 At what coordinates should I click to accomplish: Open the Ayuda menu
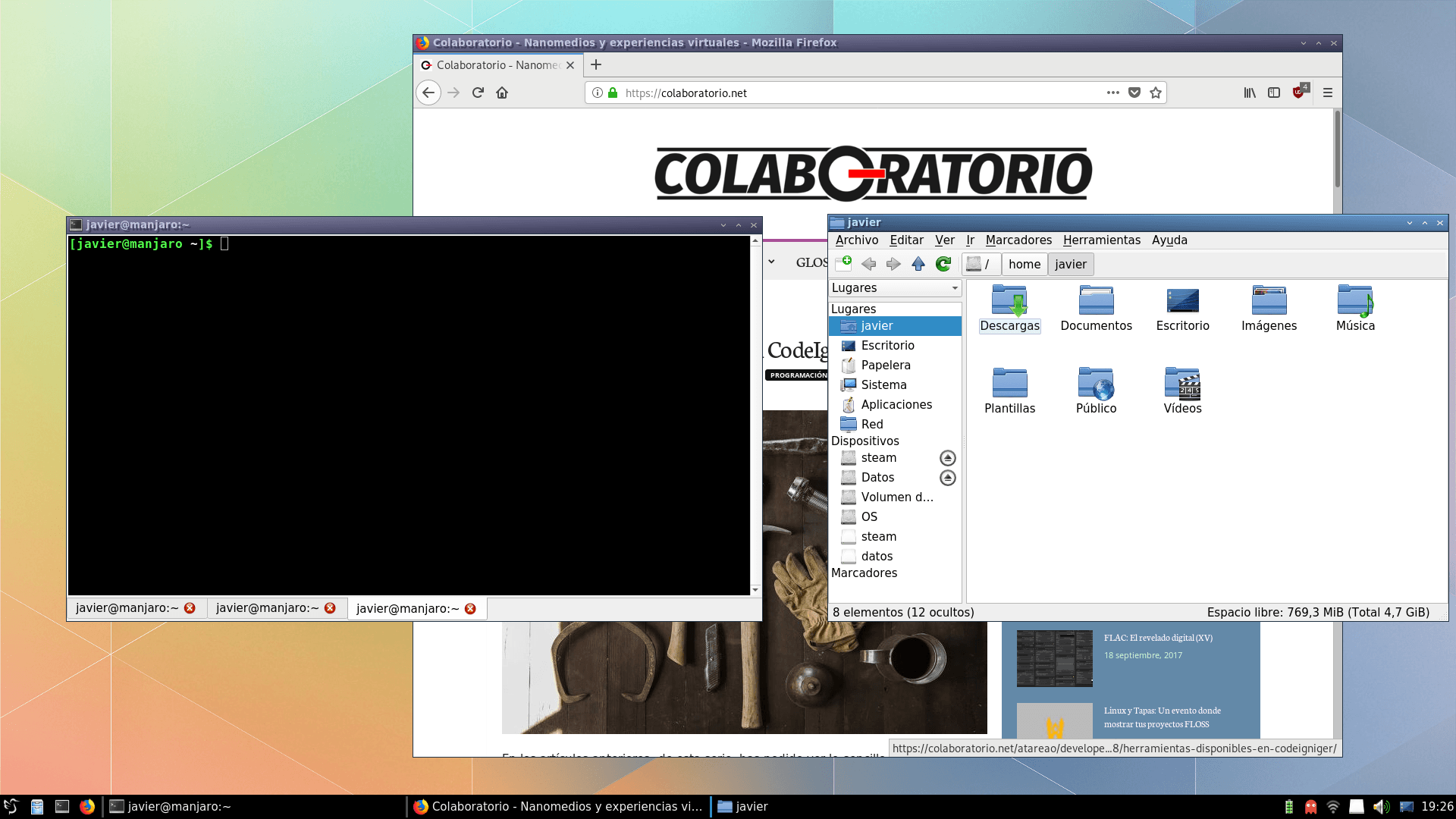point(1169,240)
